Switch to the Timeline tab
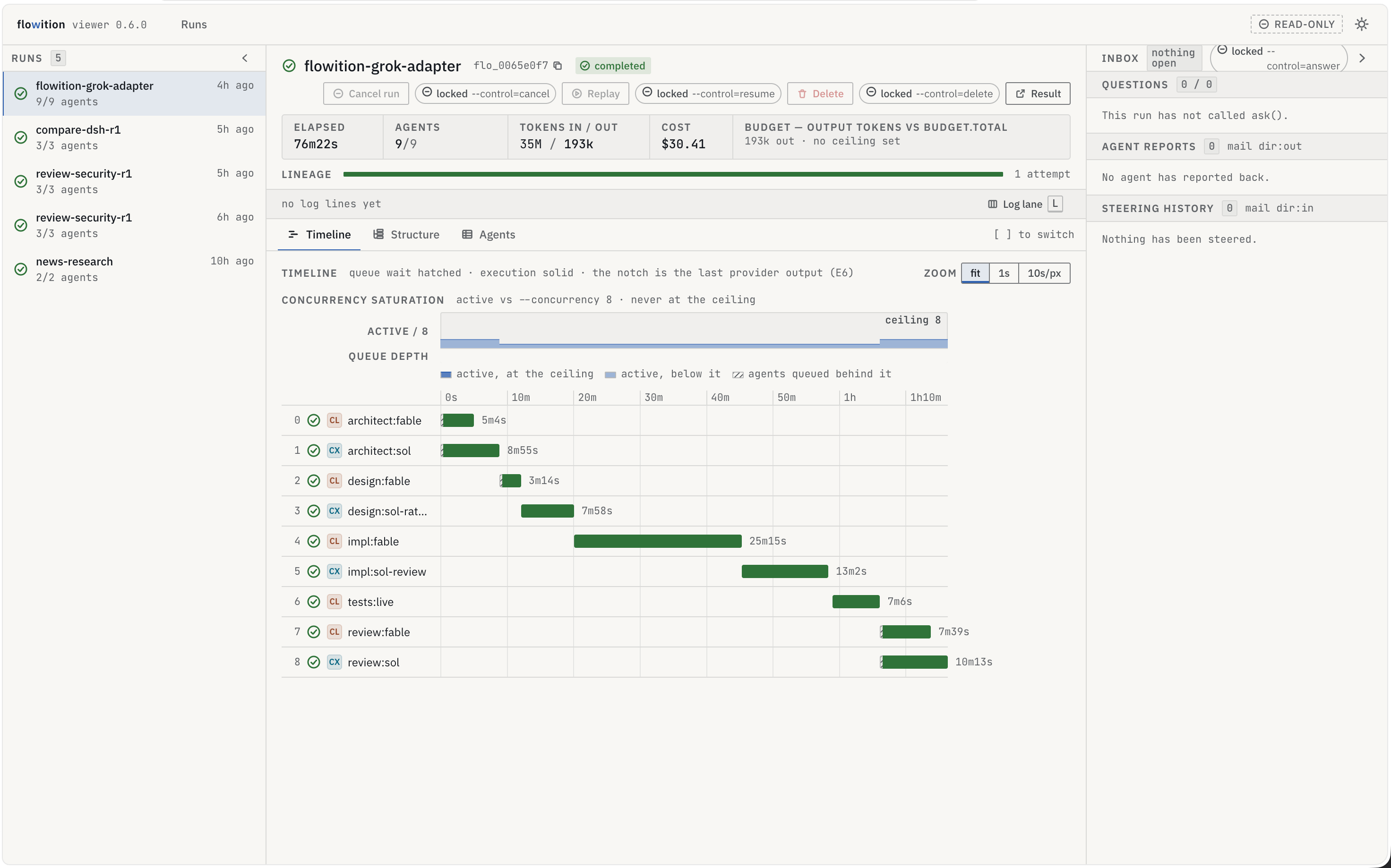 point(319,234)
